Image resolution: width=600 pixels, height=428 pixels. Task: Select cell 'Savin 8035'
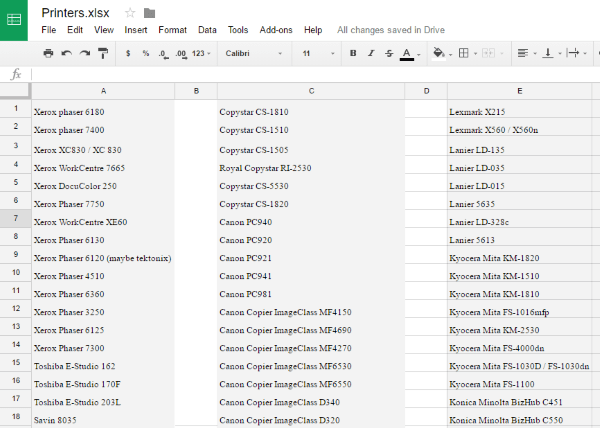point(103,417)
